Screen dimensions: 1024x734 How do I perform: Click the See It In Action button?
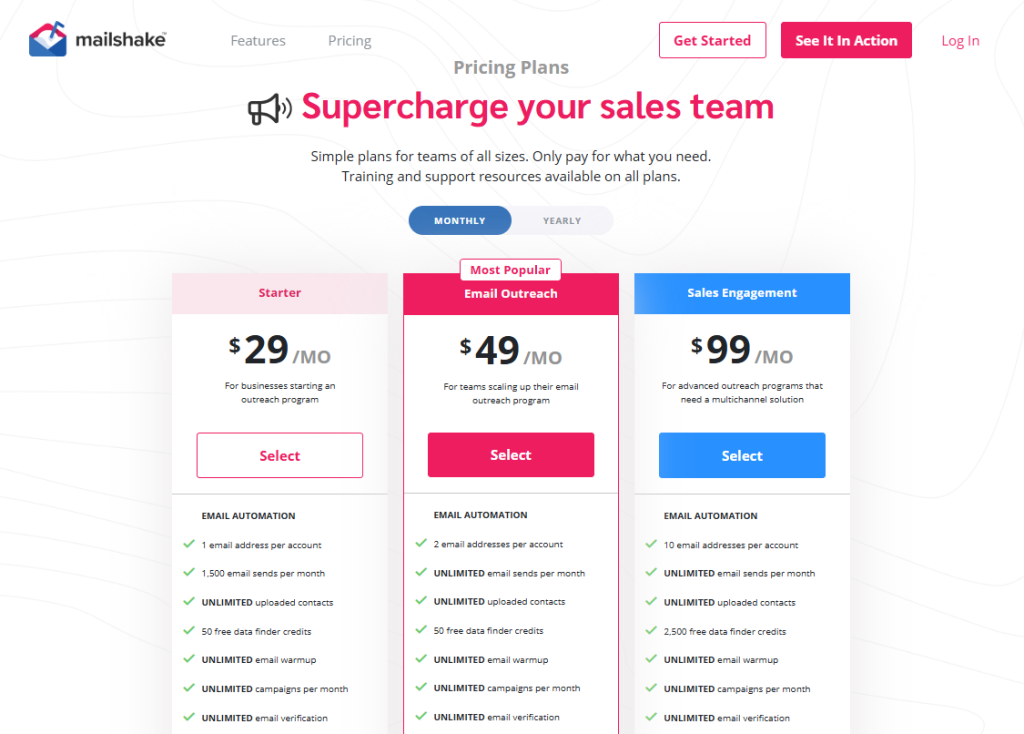click(x=846, y=40)
